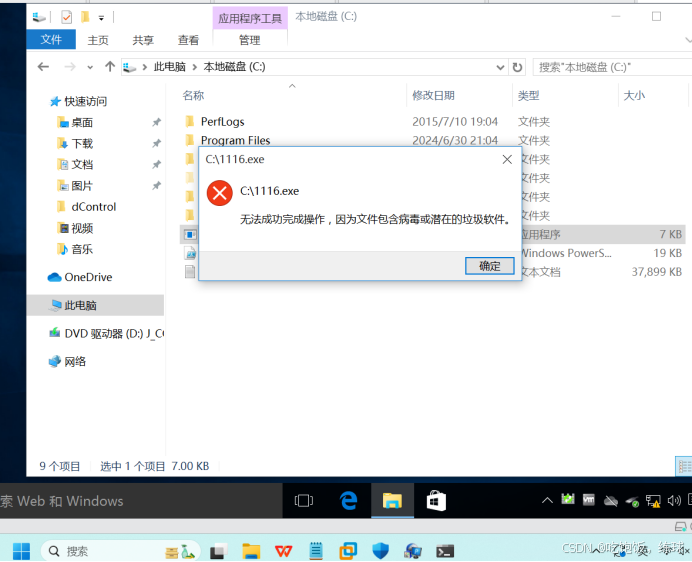Image resolution: width=692 pixels, height=562 pixels.
Task: Click the volume speaker tray icon
Action: click(x=674, y=501)
